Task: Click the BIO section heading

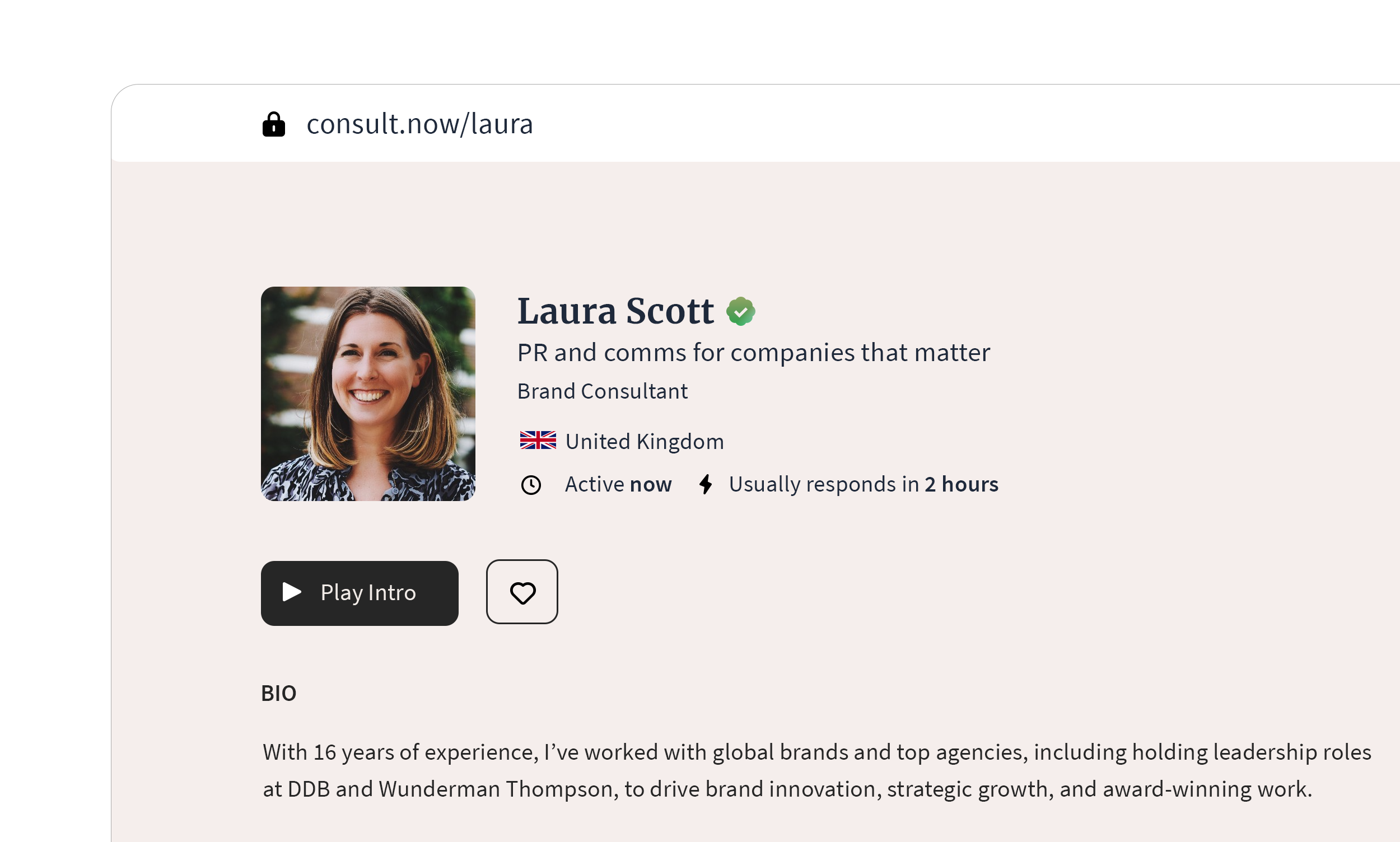Action: [279, 693]
